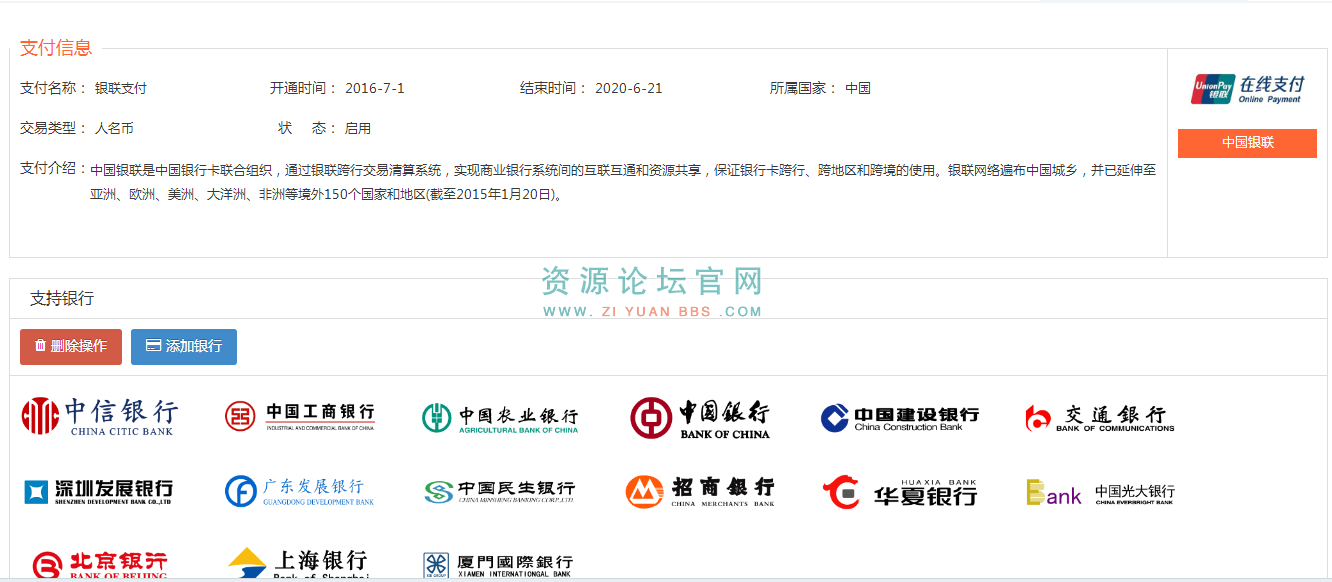Image resolution: width=1332 pixels, height=582 pixels.
Task: Select the Guangdong Development Bank logo
Action: 300,491
